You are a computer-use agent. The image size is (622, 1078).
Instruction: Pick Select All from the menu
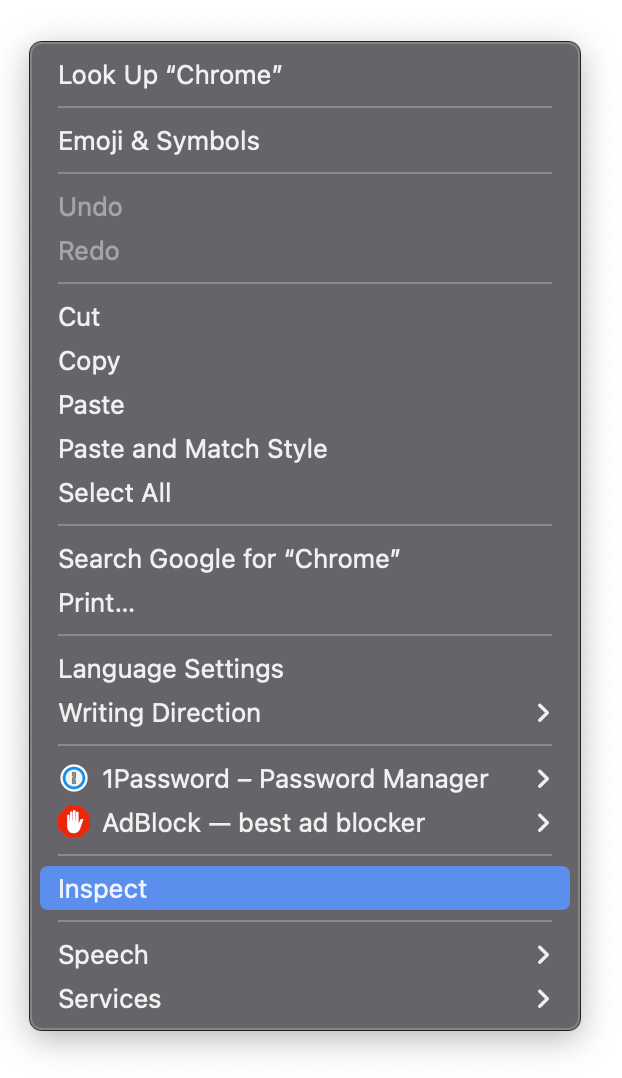(x=115, y=493)
